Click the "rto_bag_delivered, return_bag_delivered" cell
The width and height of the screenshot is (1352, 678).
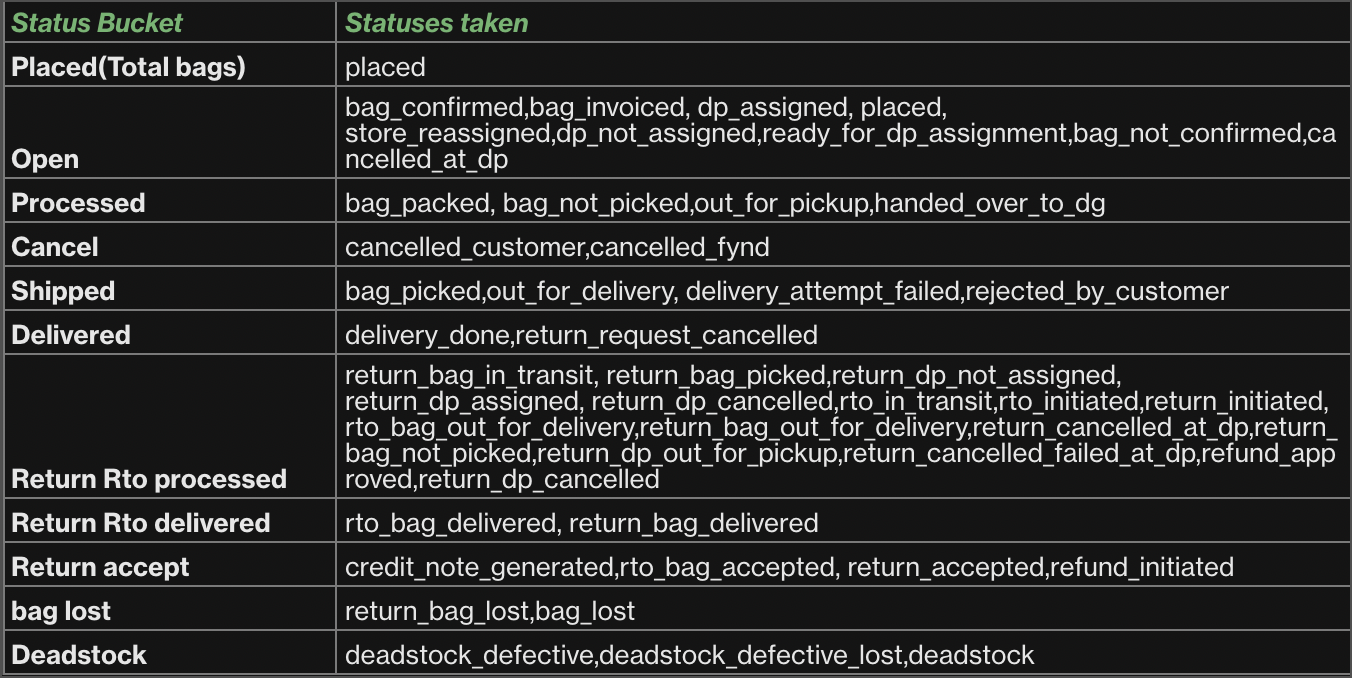click(581, 523)
